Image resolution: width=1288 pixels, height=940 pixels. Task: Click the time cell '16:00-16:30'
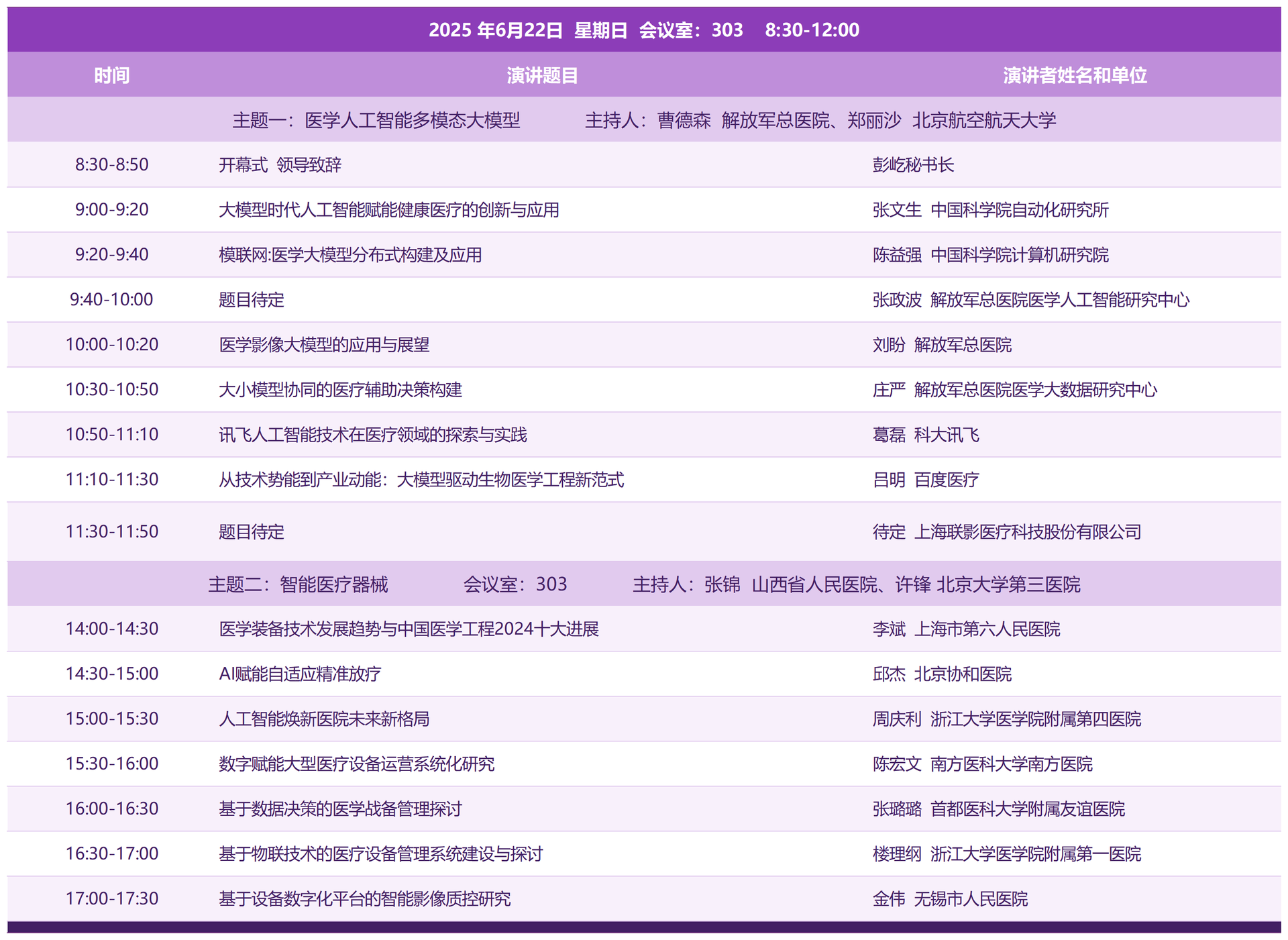111,809
